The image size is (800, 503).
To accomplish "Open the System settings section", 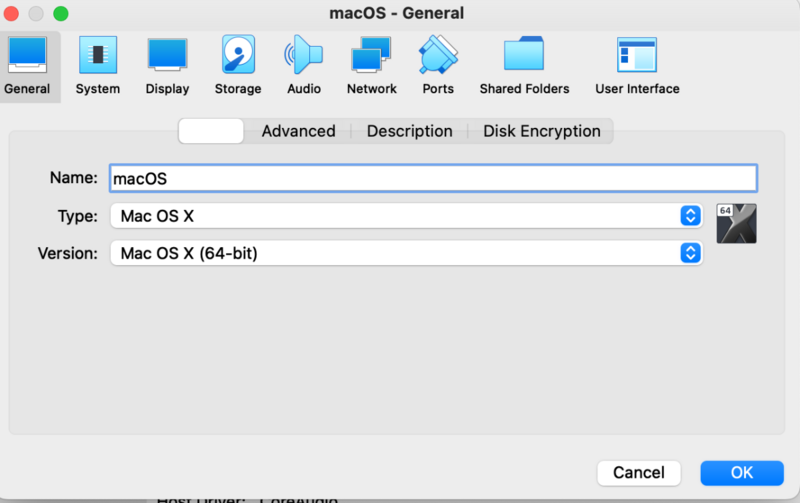I will pos(98,66).
